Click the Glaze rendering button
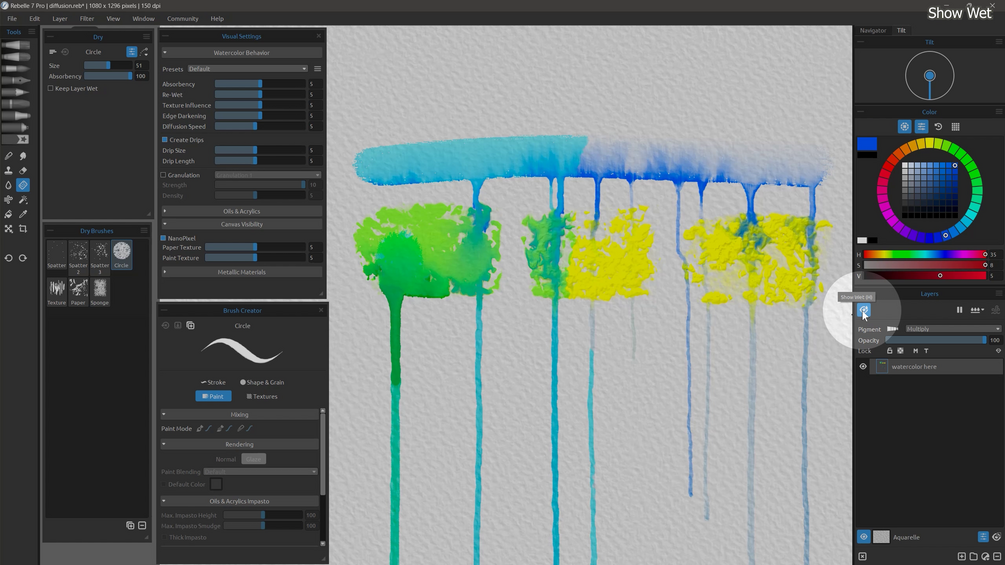 tap(254, 459)
